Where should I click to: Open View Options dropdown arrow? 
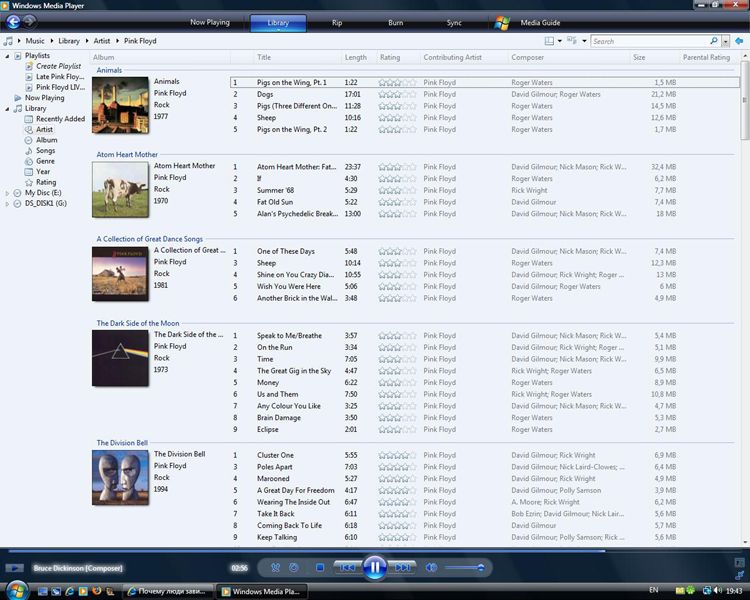pyautogui.click(x=584, y=41)
